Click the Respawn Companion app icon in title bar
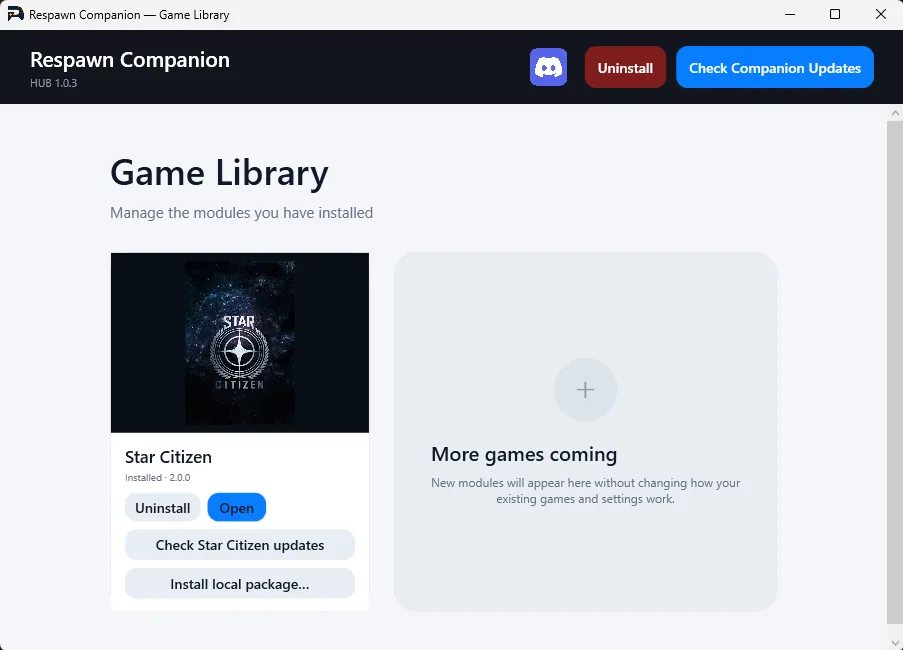903x650 pixels. (x=15, y=14)
